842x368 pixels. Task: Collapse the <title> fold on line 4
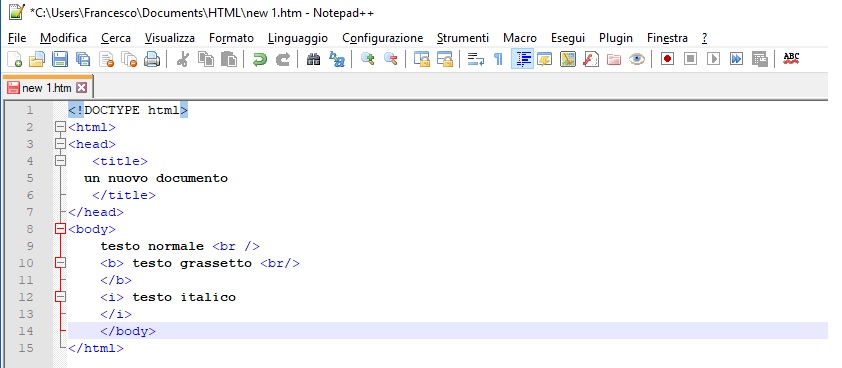[60, 161]
